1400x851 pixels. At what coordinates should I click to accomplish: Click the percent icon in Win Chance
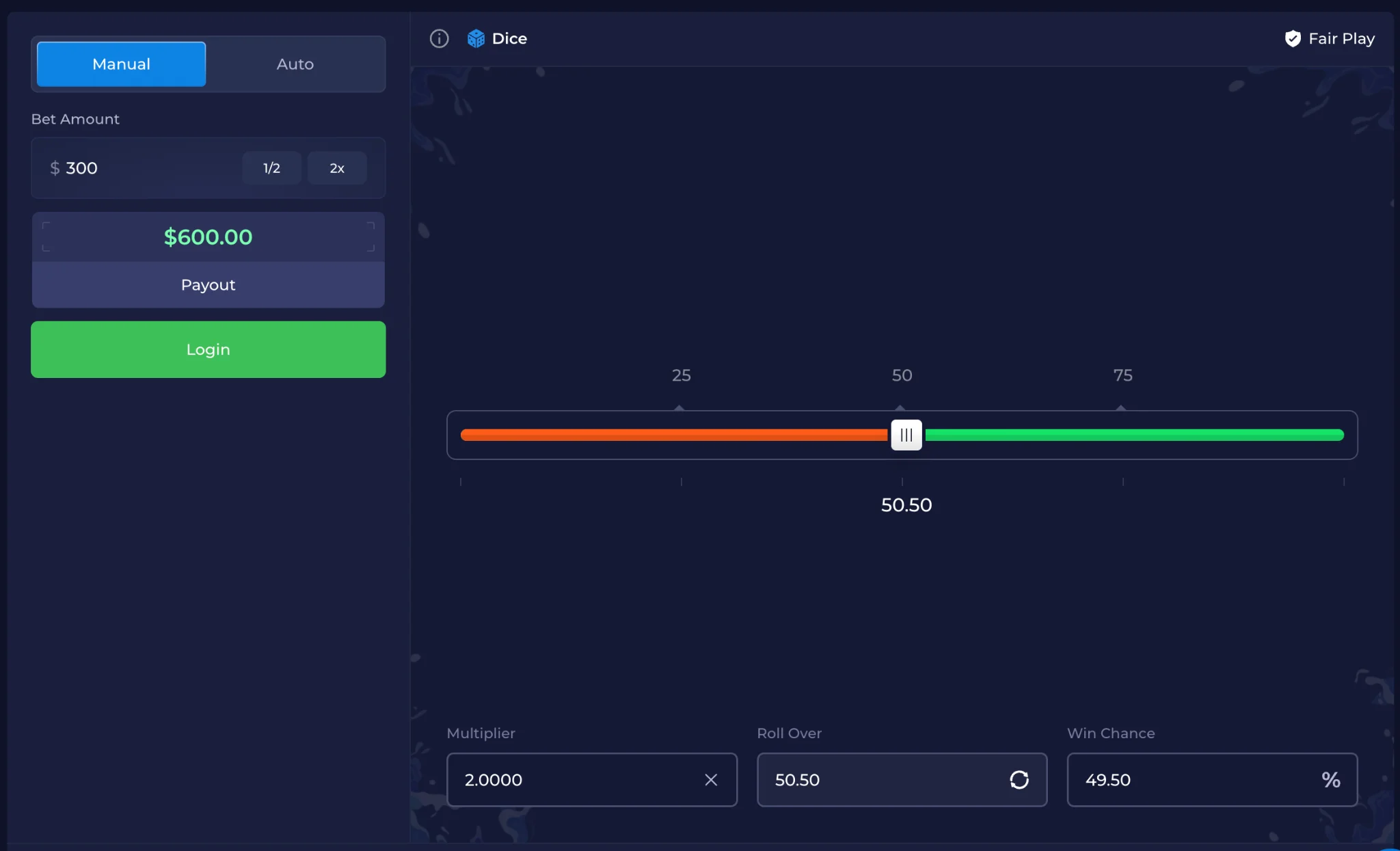(1330, 780)
